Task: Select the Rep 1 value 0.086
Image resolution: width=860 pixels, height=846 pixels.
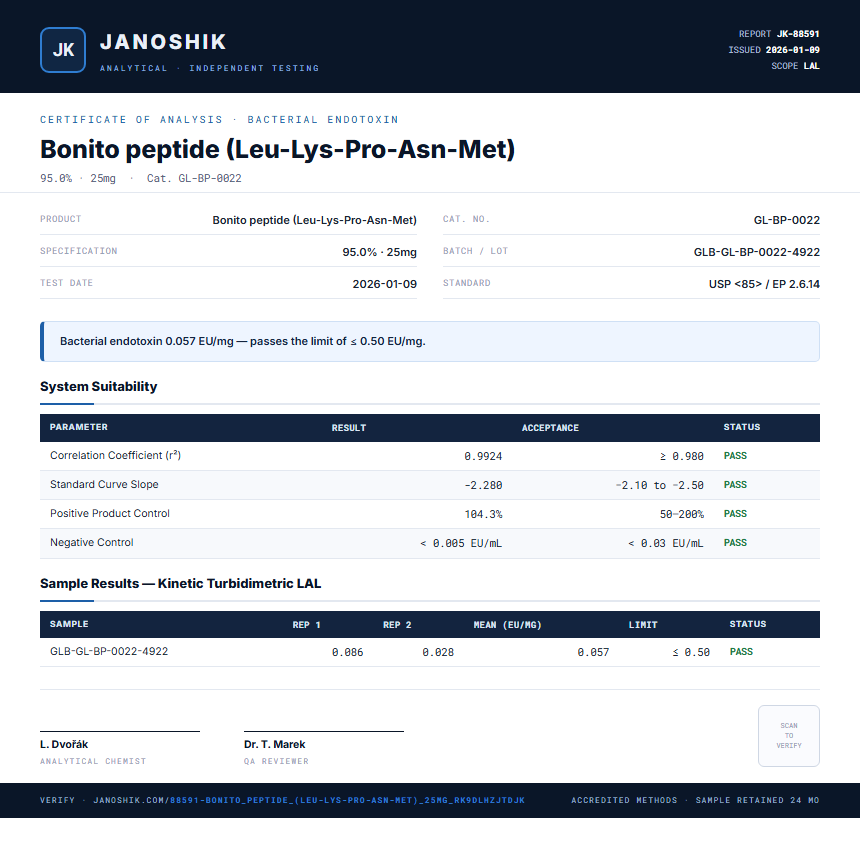Action: (x=347, y=652)
